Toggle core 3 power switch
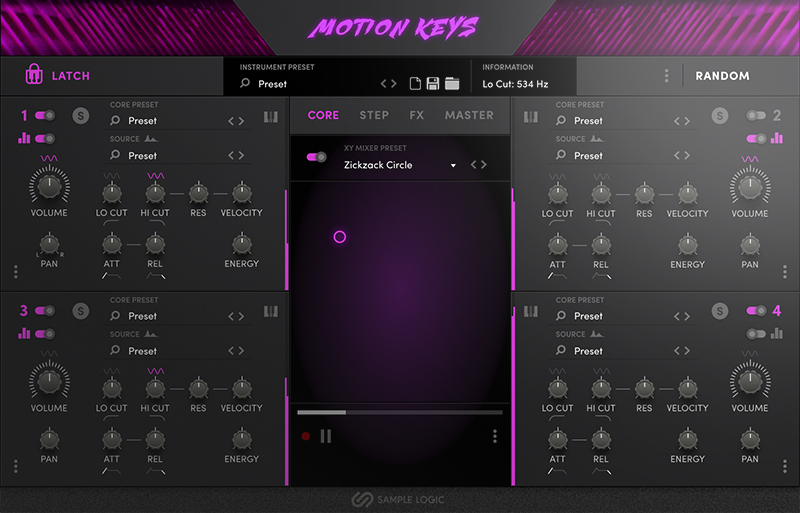The height and width of the screenshot is (513, 800). (x=45, y=310)
